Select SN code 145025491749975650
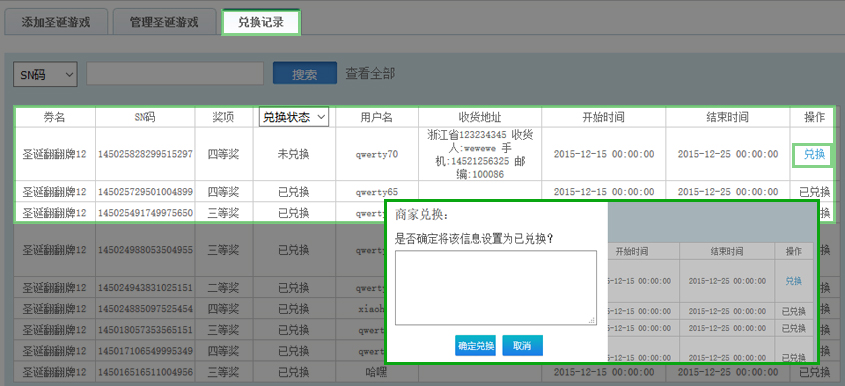 coord(145,213)
